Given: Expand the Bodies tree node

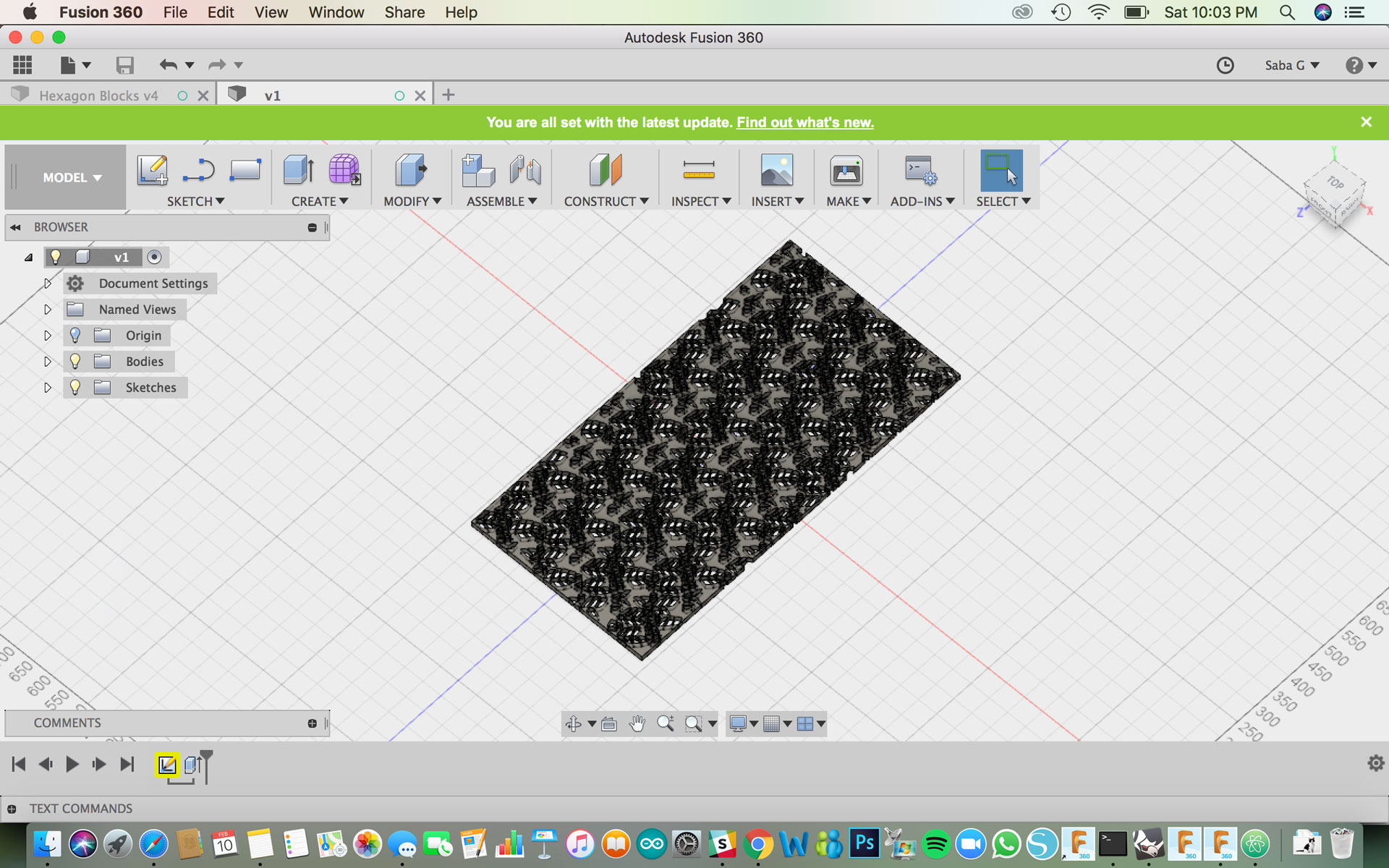Looking at the screenshot, I should click(48, 361).
